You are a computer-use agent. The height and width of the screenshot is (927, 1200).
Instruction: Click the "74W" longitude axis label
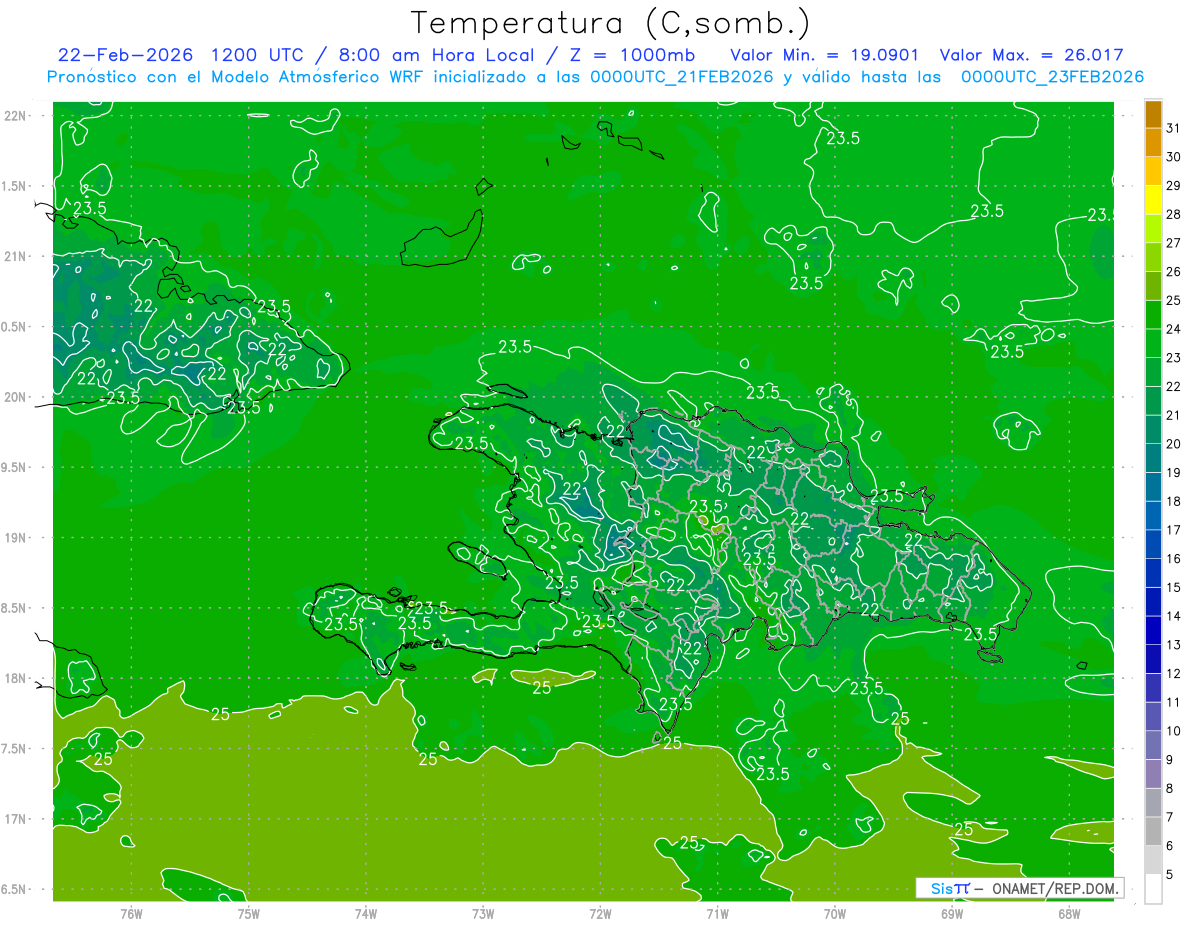click(x=366, y=914)
